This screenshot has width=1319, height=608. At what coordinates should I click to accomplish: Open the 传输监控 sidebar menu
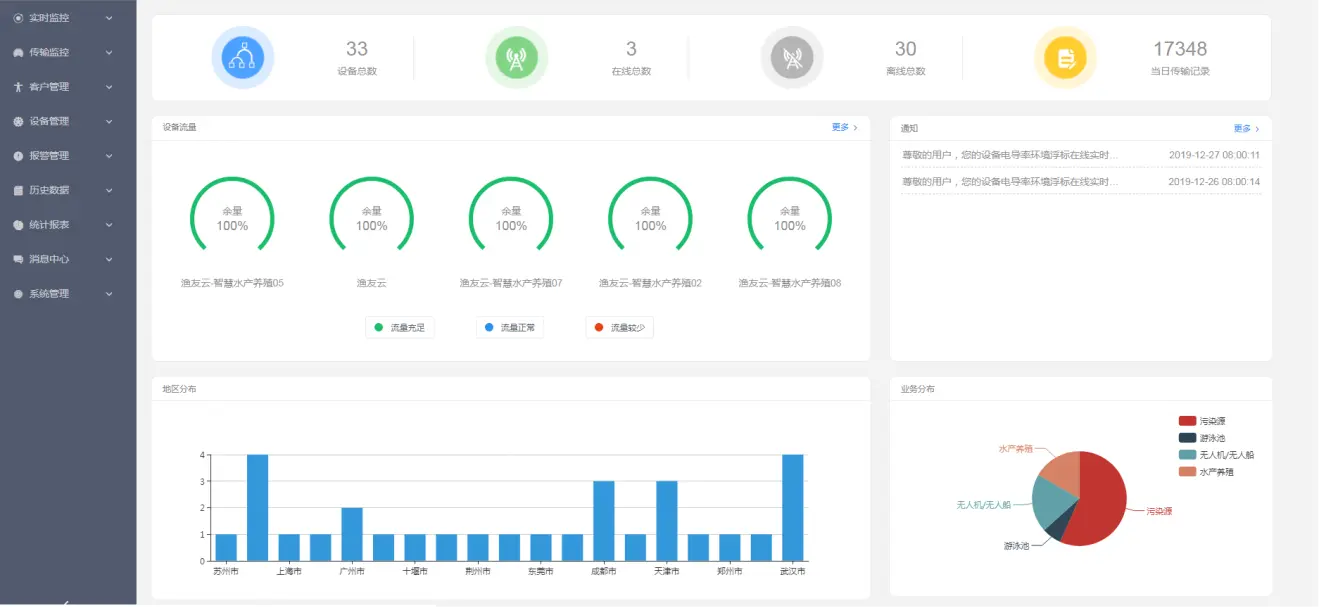(49, 52)
